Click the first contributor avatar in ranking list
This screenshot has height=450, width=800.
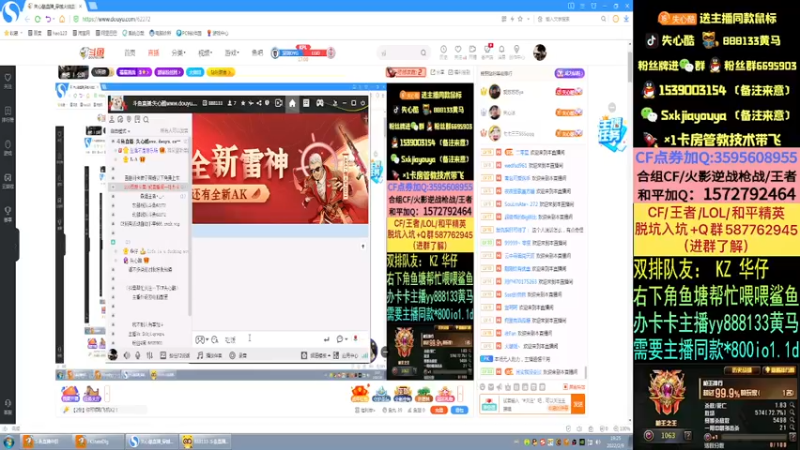click(x=494, y=92)
